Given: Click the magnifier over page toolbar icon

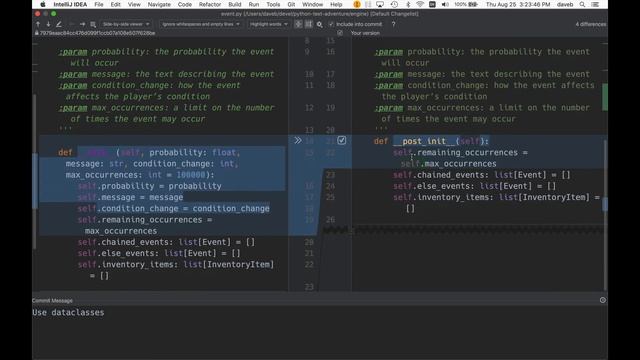Looking at the screenshot, I should [93, 24].
